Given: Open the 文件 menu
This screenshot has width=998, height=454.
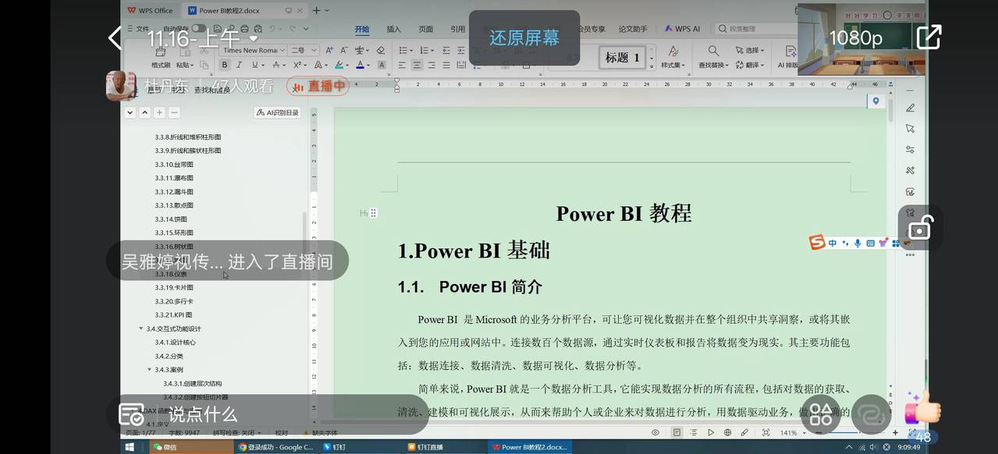Looking at the screenshot, I should [139, 29].
